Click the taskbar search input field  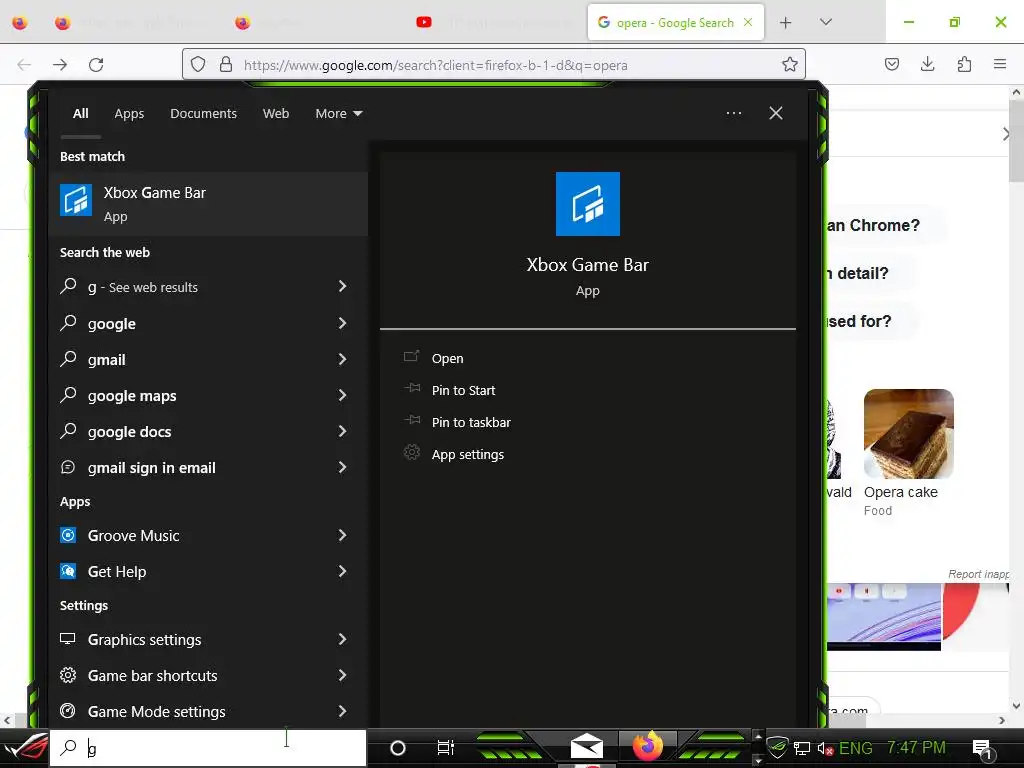(x=208, y=748)
